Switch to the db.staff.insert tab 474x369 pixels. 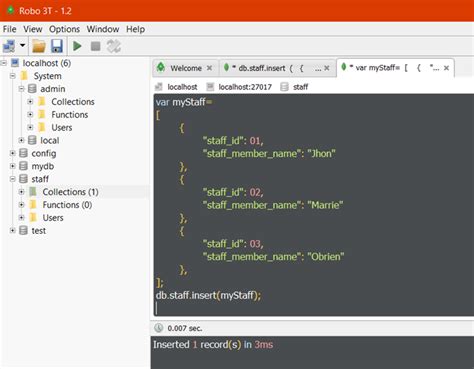coord(277,68)
